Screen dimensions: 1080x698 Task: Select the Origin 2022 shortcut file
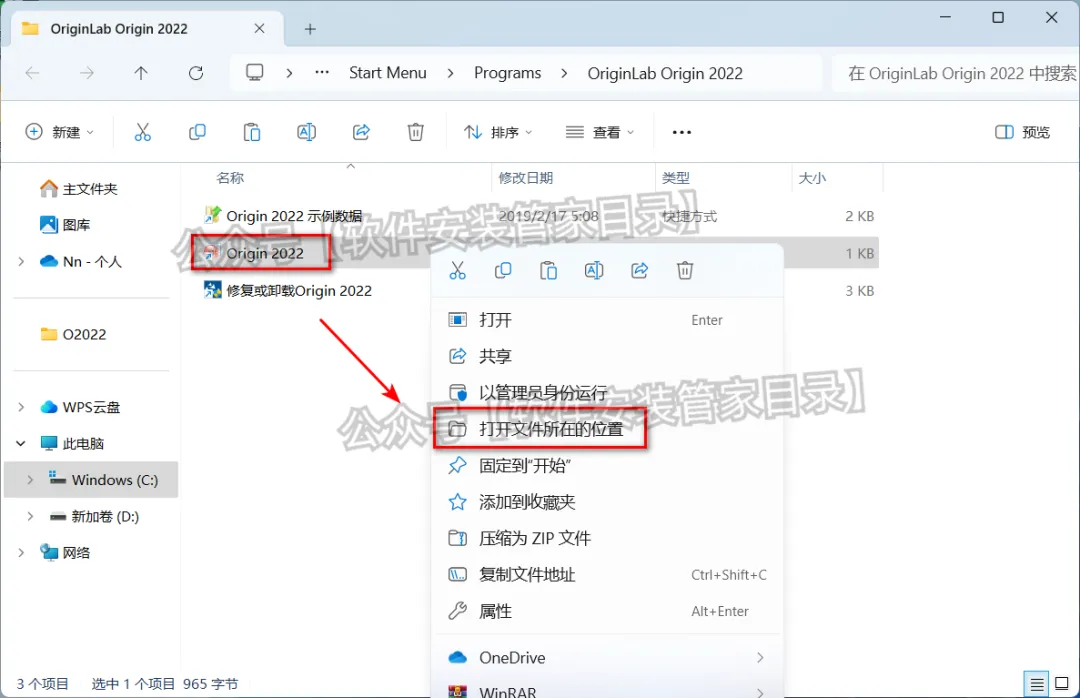tap(265, 254)
